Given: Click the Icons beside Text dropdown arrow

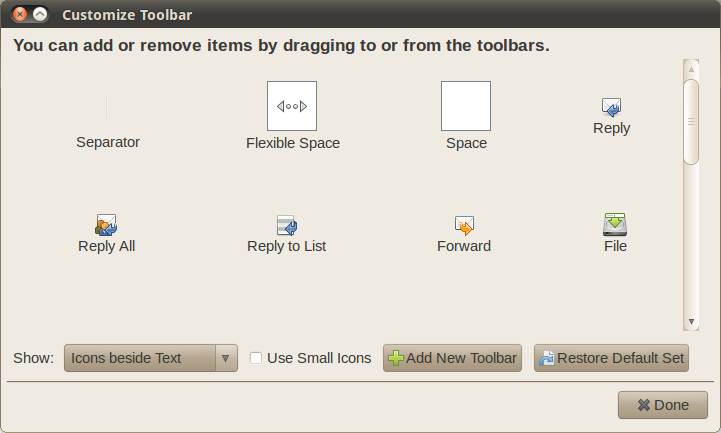Looking at the screenshot, I should pos(226,358).
